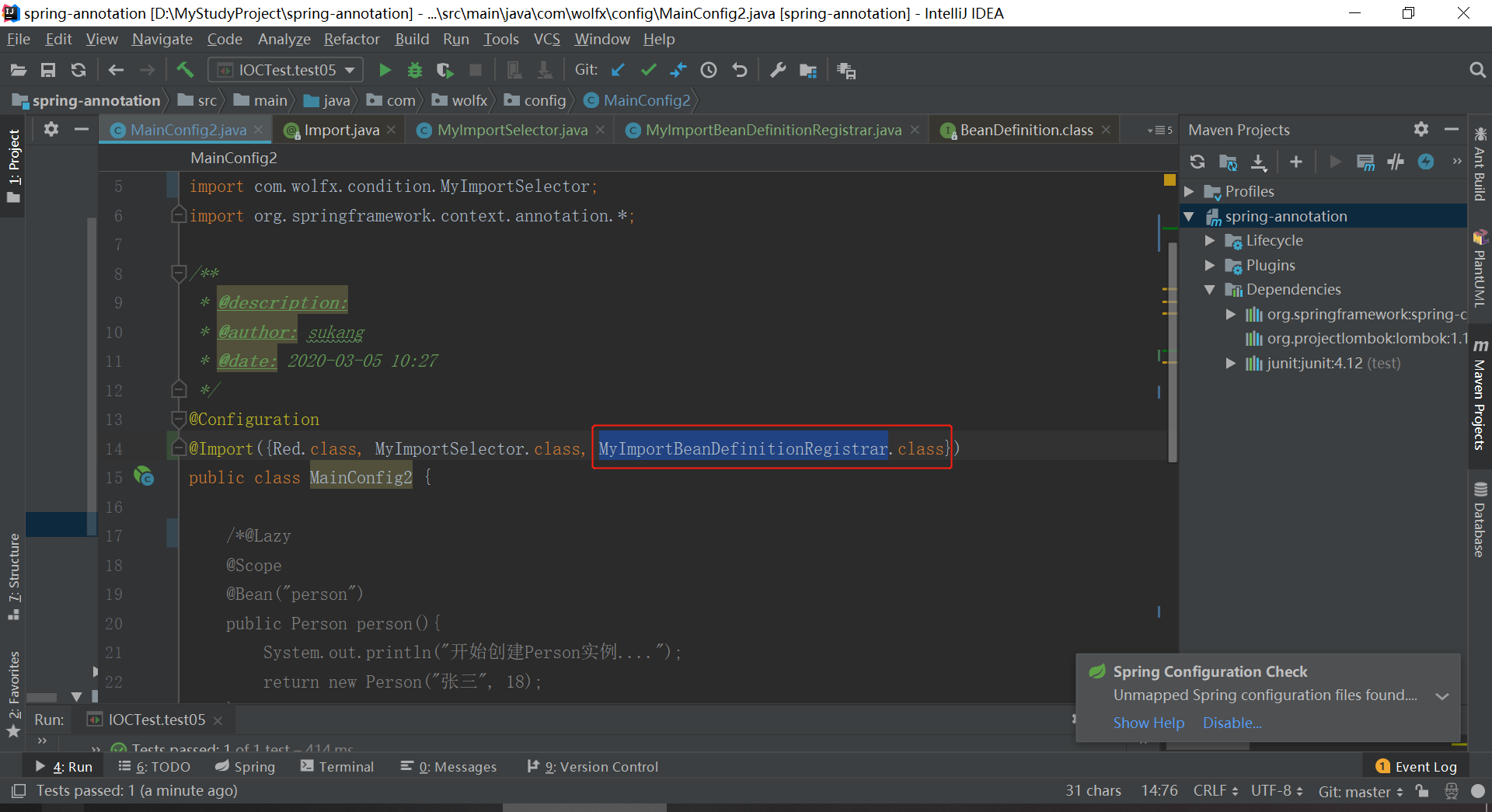
Task: Close the MainConfig2.java tab
Action: [260, 130]
